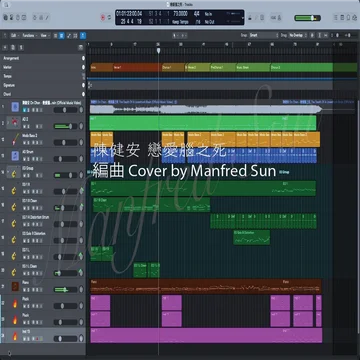Click the Marker global track label
The image size is (360, 360).
(x=7, y=67)
